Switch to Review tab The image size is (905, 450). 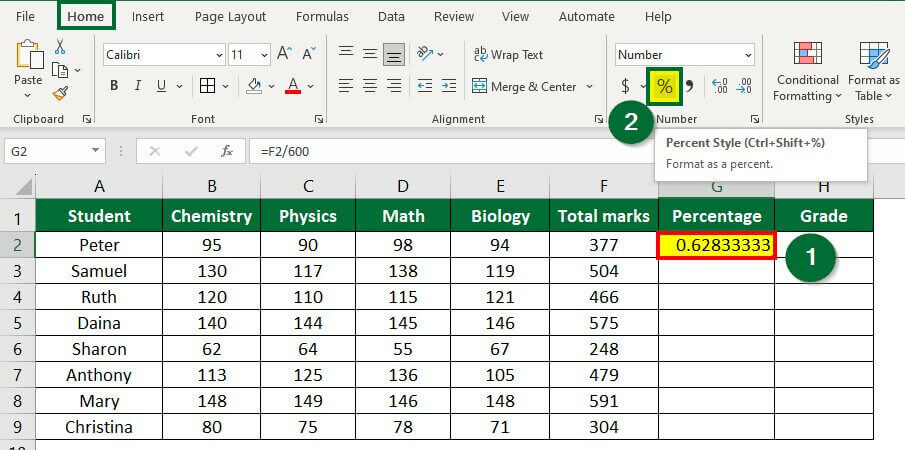454,17
